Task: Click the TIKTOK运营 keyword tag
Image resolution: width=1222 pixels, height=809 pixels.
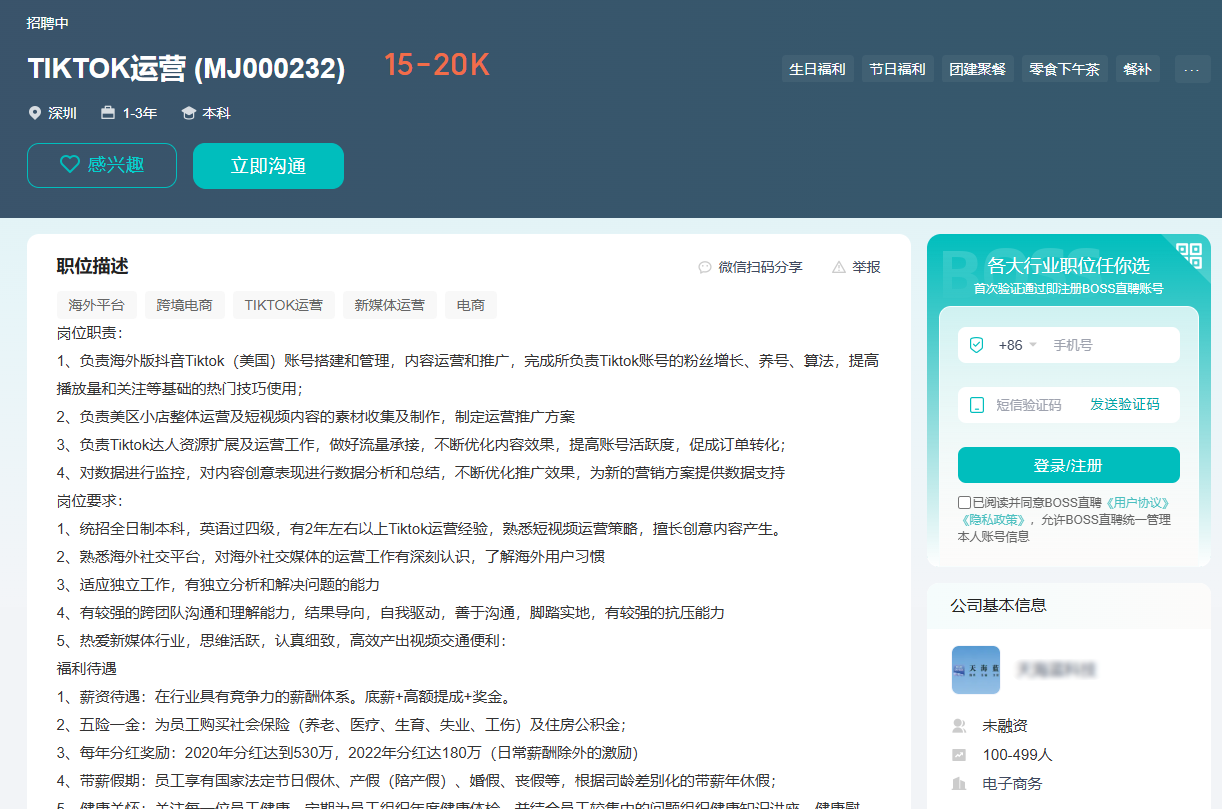Action: pyautogui.click(x=284, y=305)
